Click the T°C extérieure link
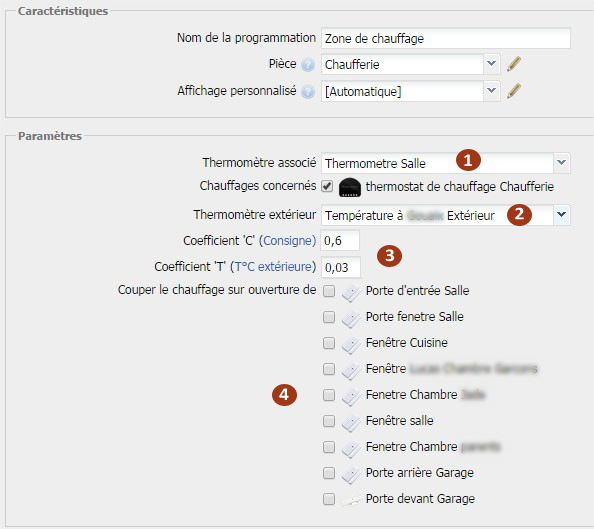This screenshot has width=594, height=529. (x=273, y=267)
